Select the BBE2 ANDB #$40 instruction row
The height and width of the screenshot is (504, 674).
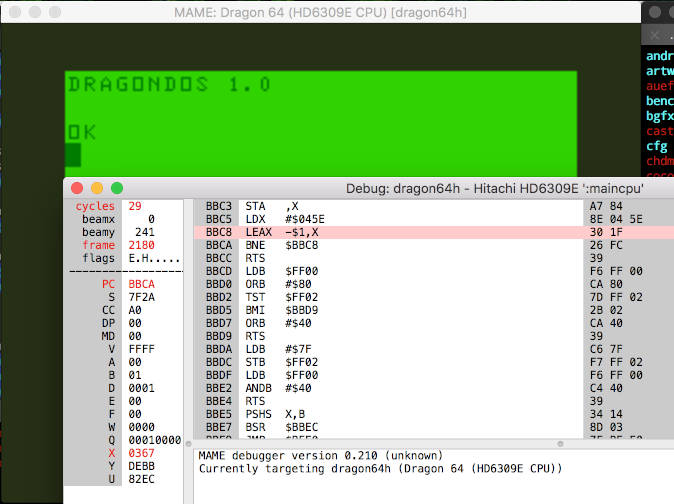[x=434, y=388]
